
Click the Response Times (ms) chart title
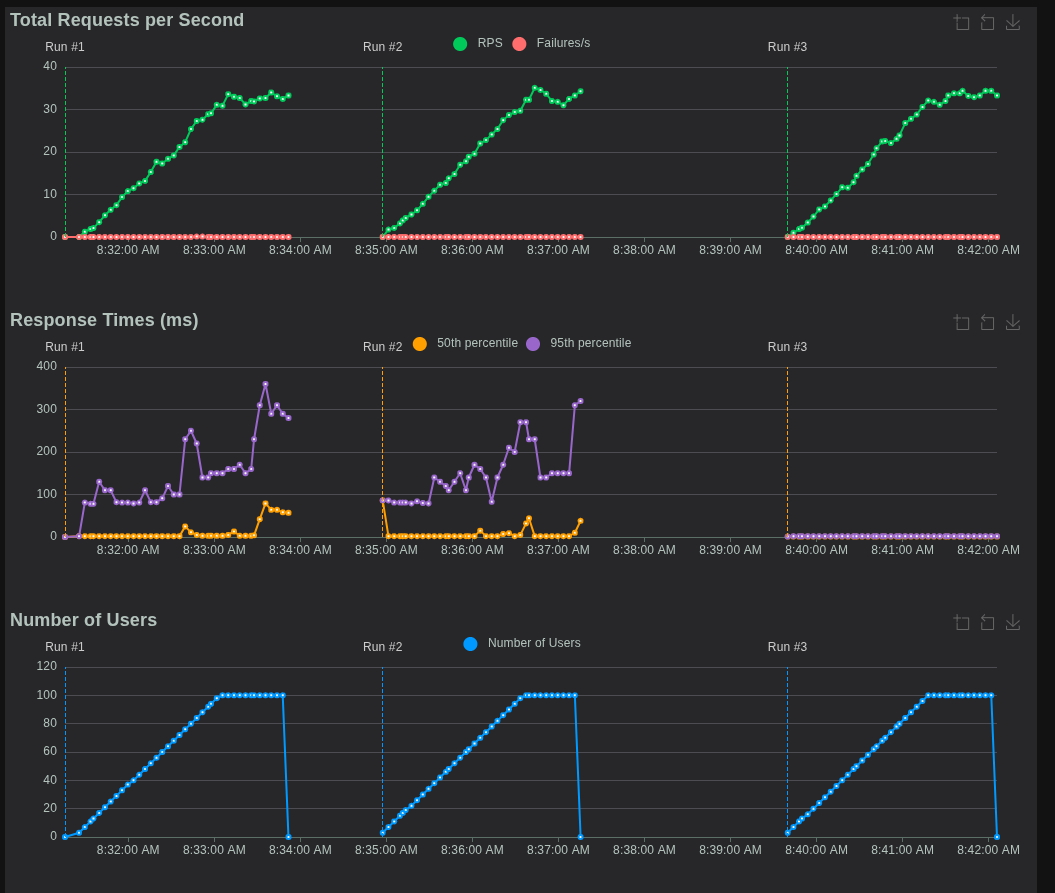tap(104, 320)
